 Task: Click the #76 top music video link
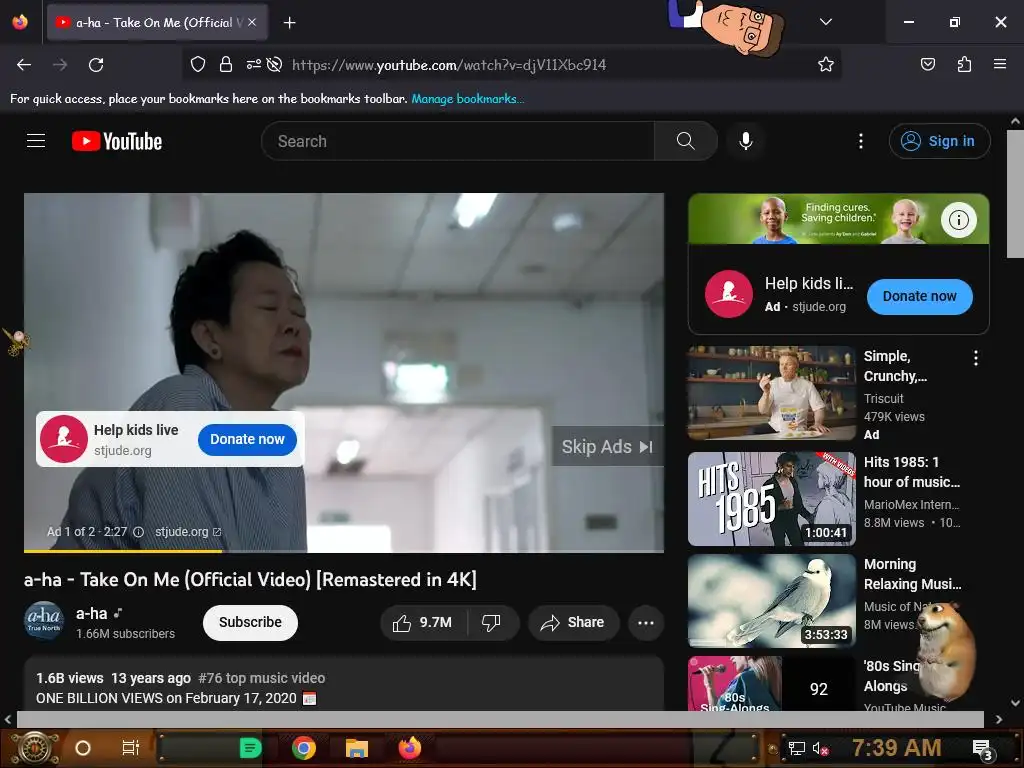(x=261, y=678)
